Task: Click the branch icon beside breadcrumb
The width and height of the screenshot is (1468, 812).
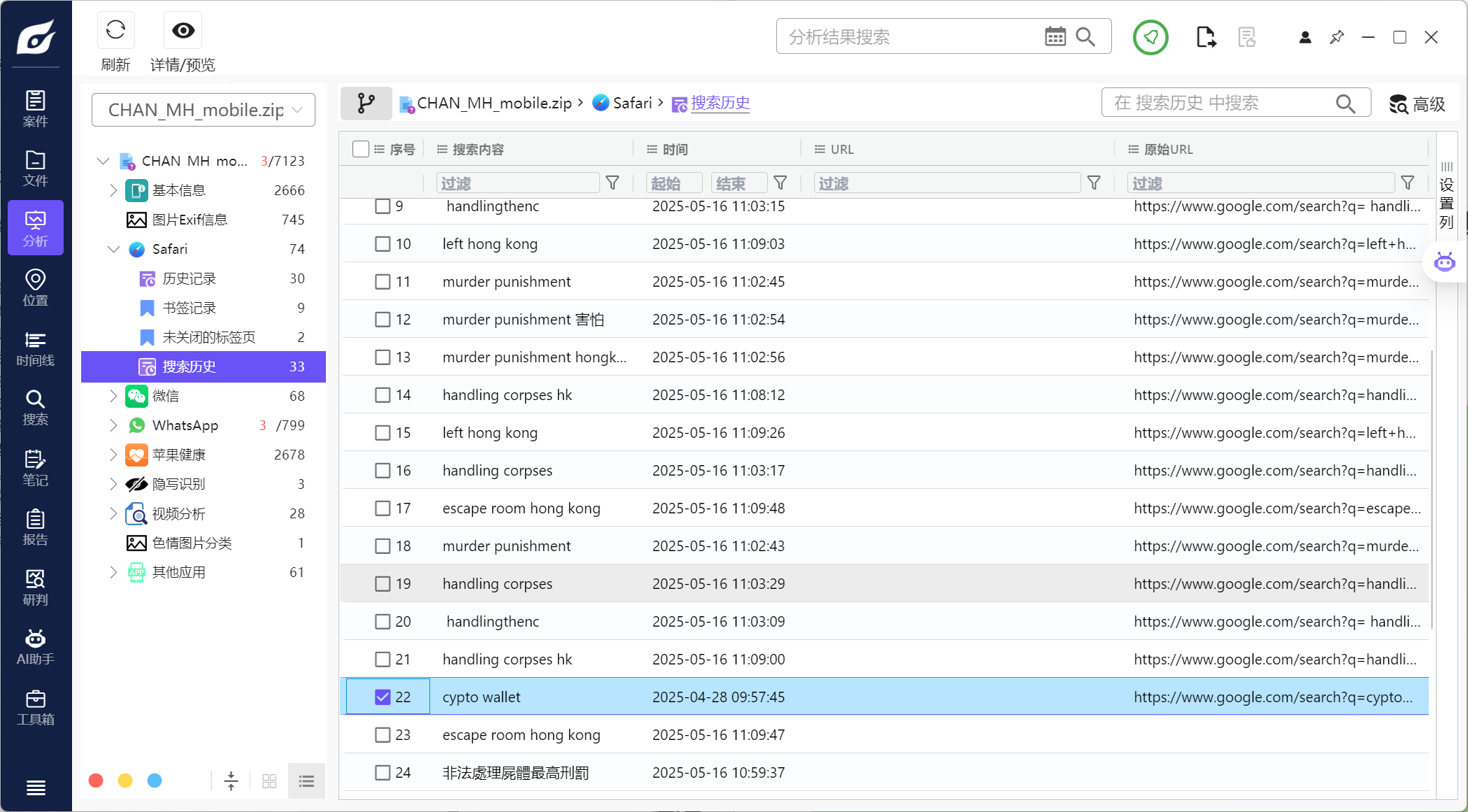Action: tap(366, 104)
